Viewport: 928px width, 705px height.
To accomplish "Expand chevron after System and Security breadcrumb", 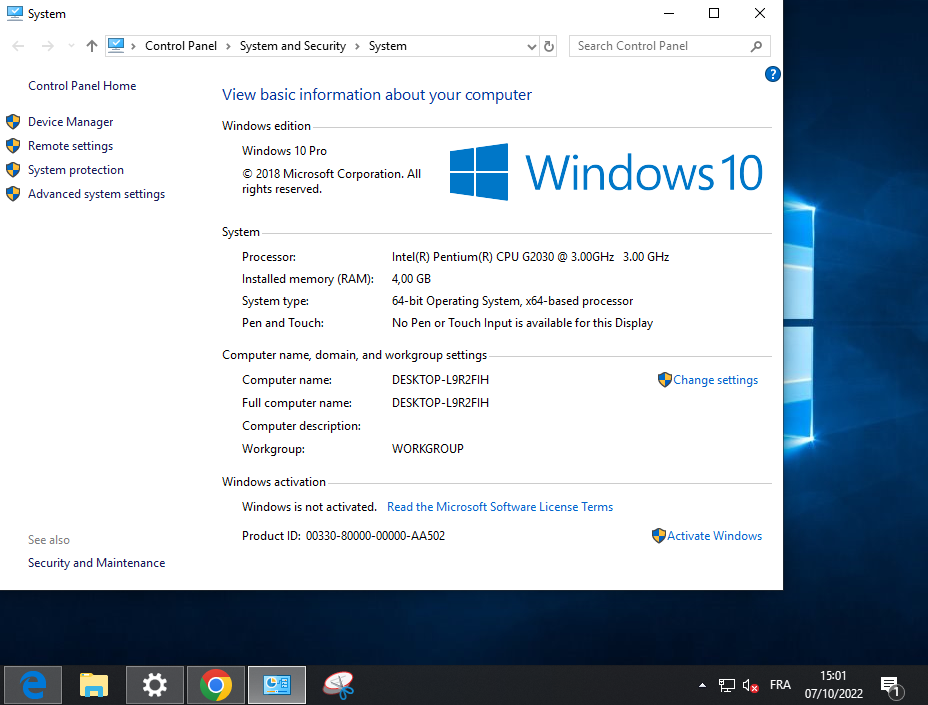I will coord(357,46).
